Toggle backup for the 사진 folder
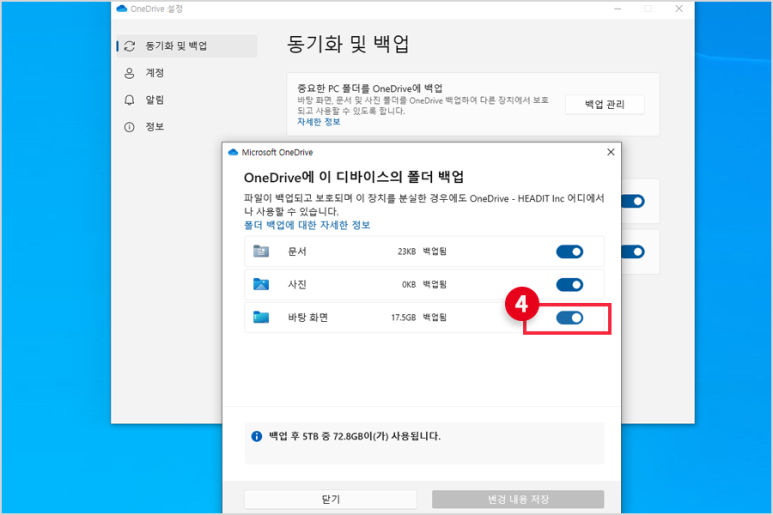 (569, 285)
